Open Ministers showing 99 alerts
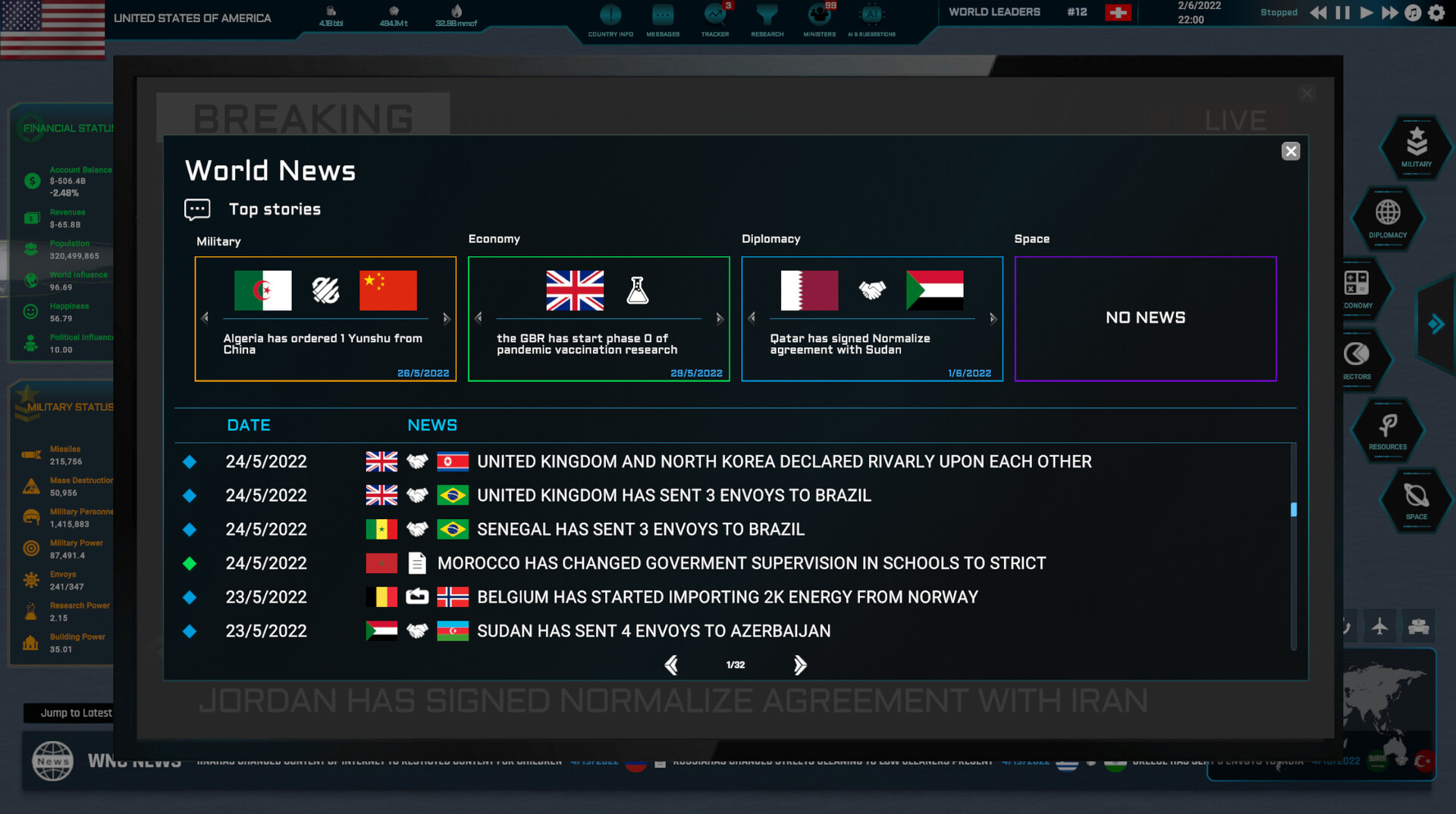 pos(819,14)
